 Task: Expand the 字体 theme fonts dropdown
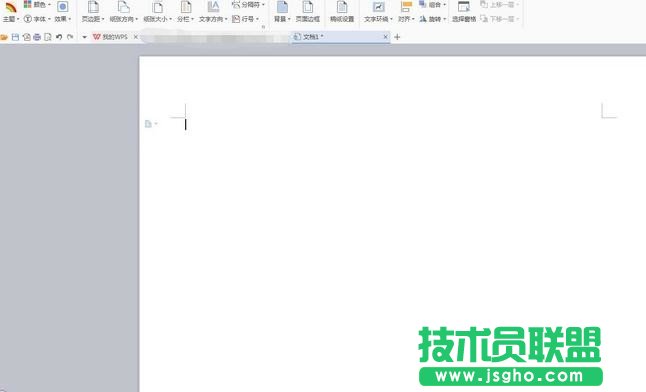(37, 19)
